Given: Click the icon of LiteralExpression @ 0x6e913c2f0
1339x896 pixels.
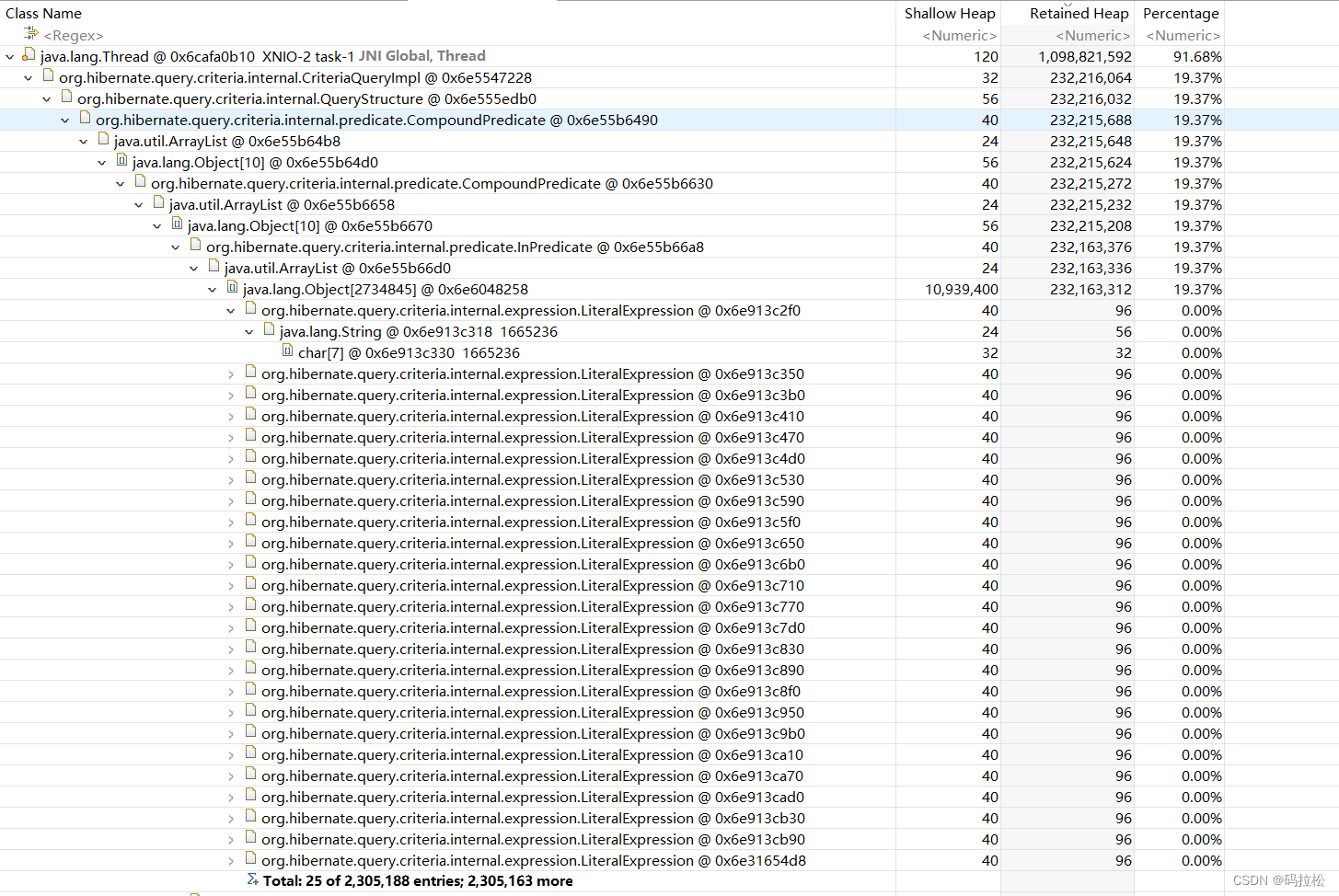Looking at the screenshot, I should 250,309.
